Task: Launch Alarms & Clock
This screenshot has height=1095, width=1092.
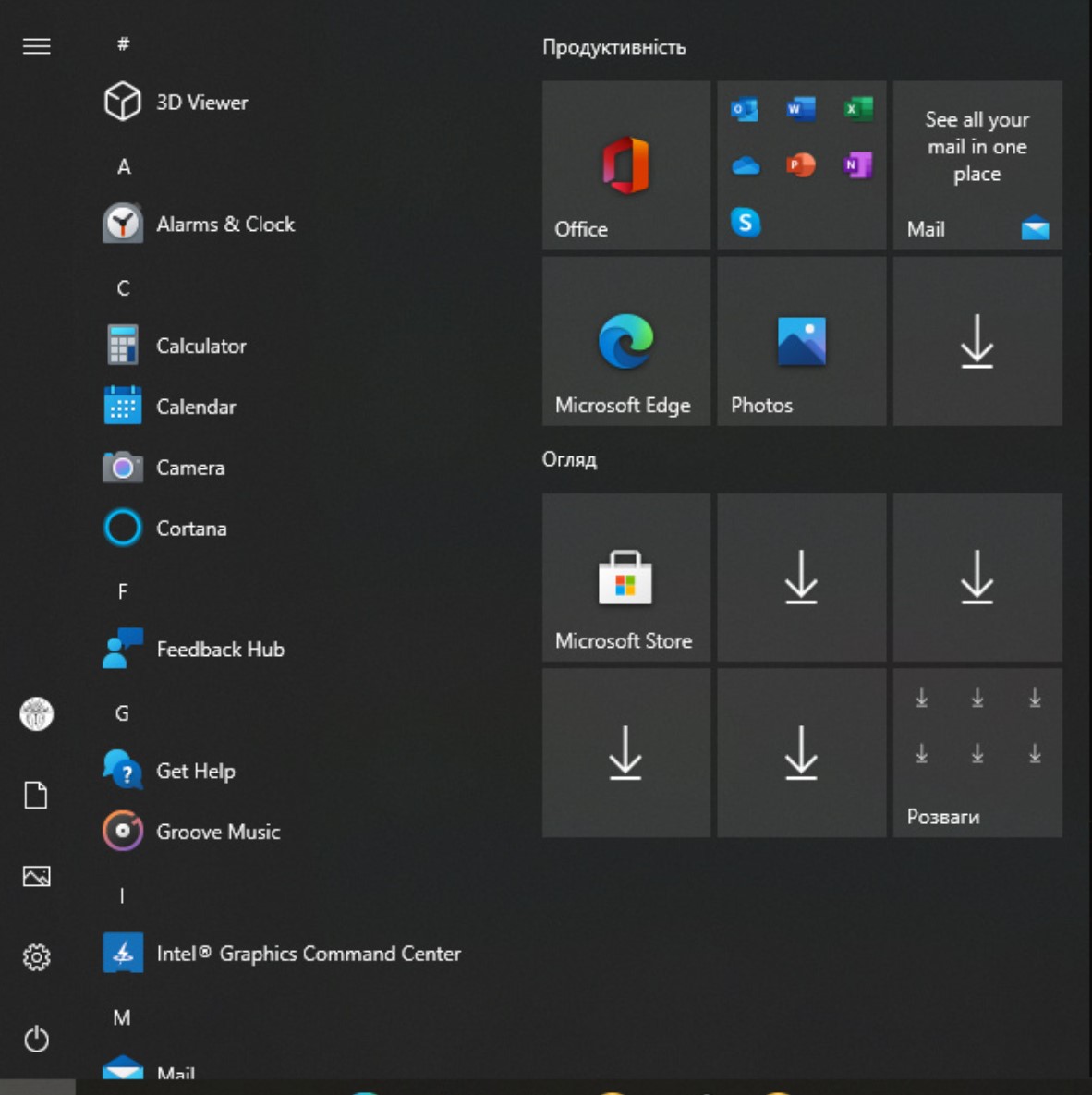Action: pyautogui.click(x=226, y=224)
